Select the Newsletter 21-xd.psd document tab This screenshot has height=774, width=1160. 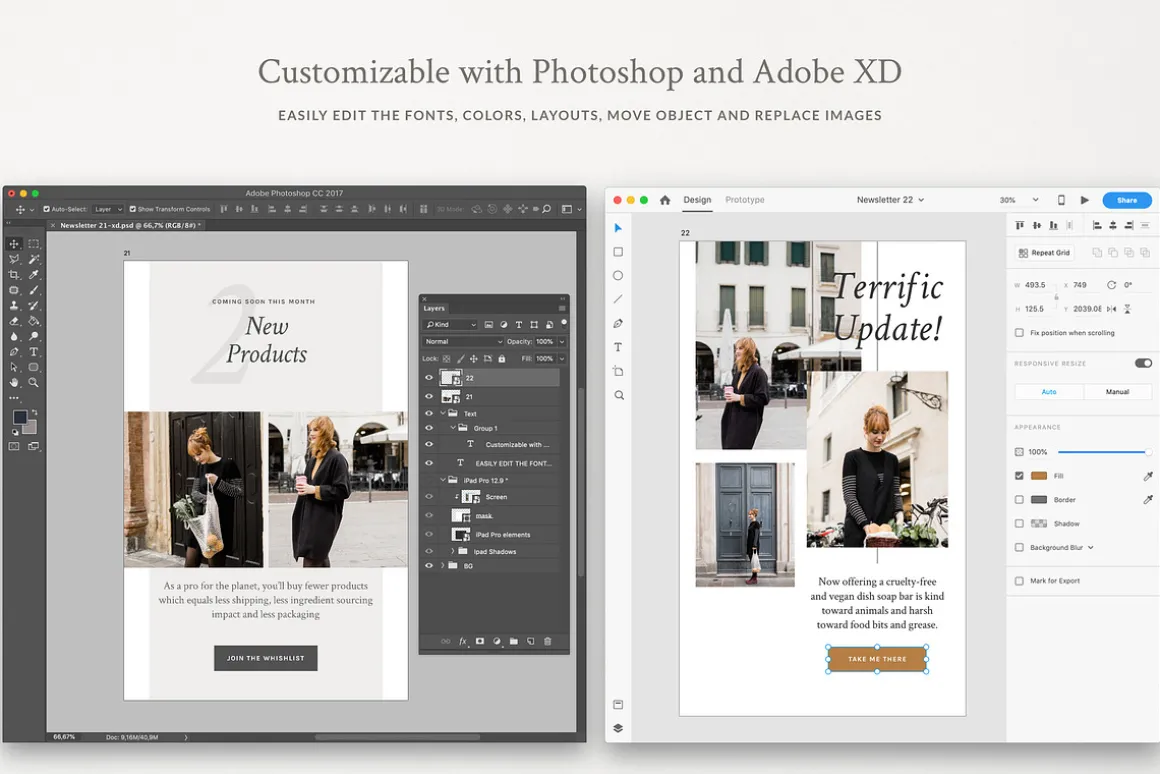[127, 225]
